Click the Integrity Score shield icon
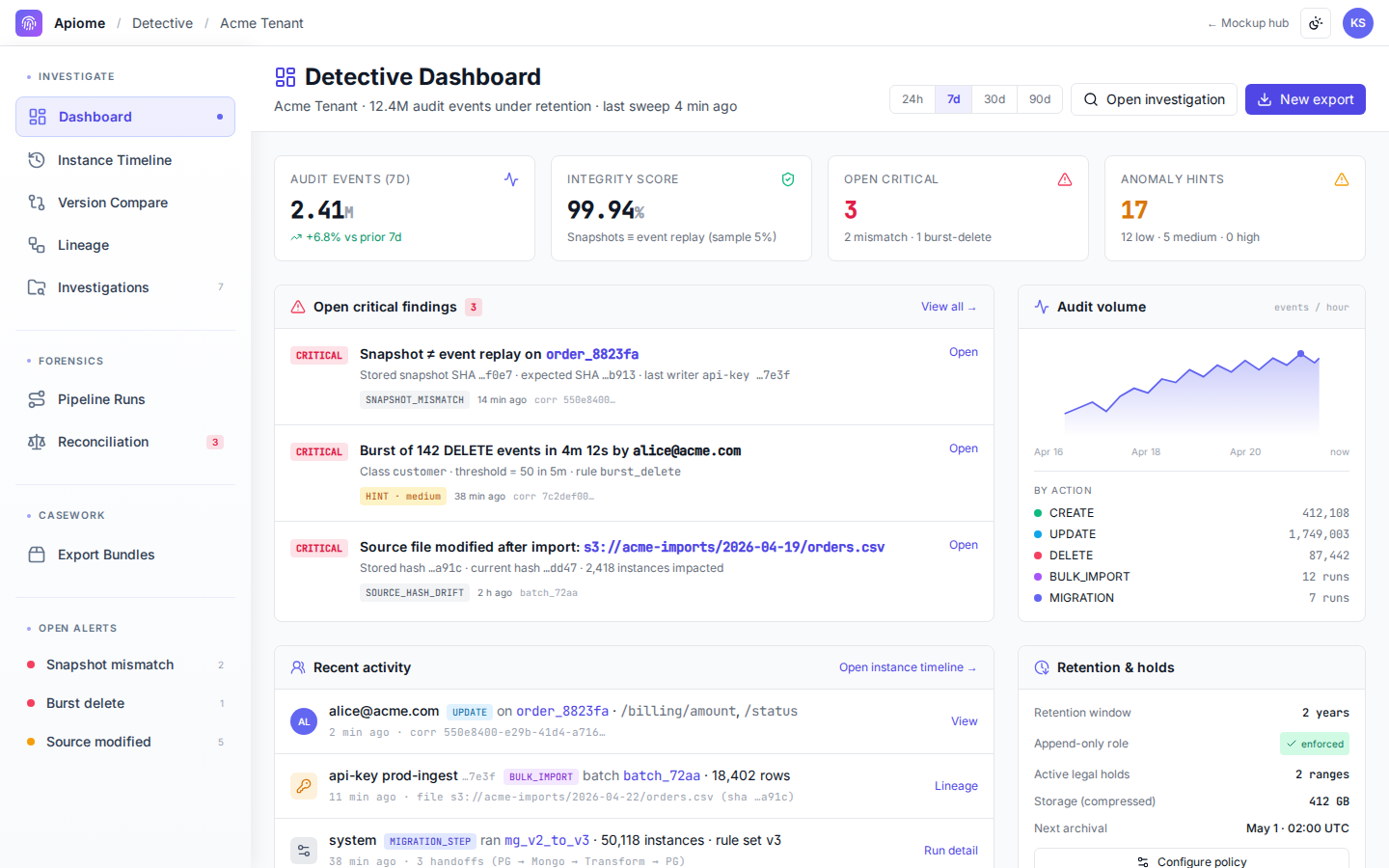This screenshot has height=868, width=1389. point(788,179)
